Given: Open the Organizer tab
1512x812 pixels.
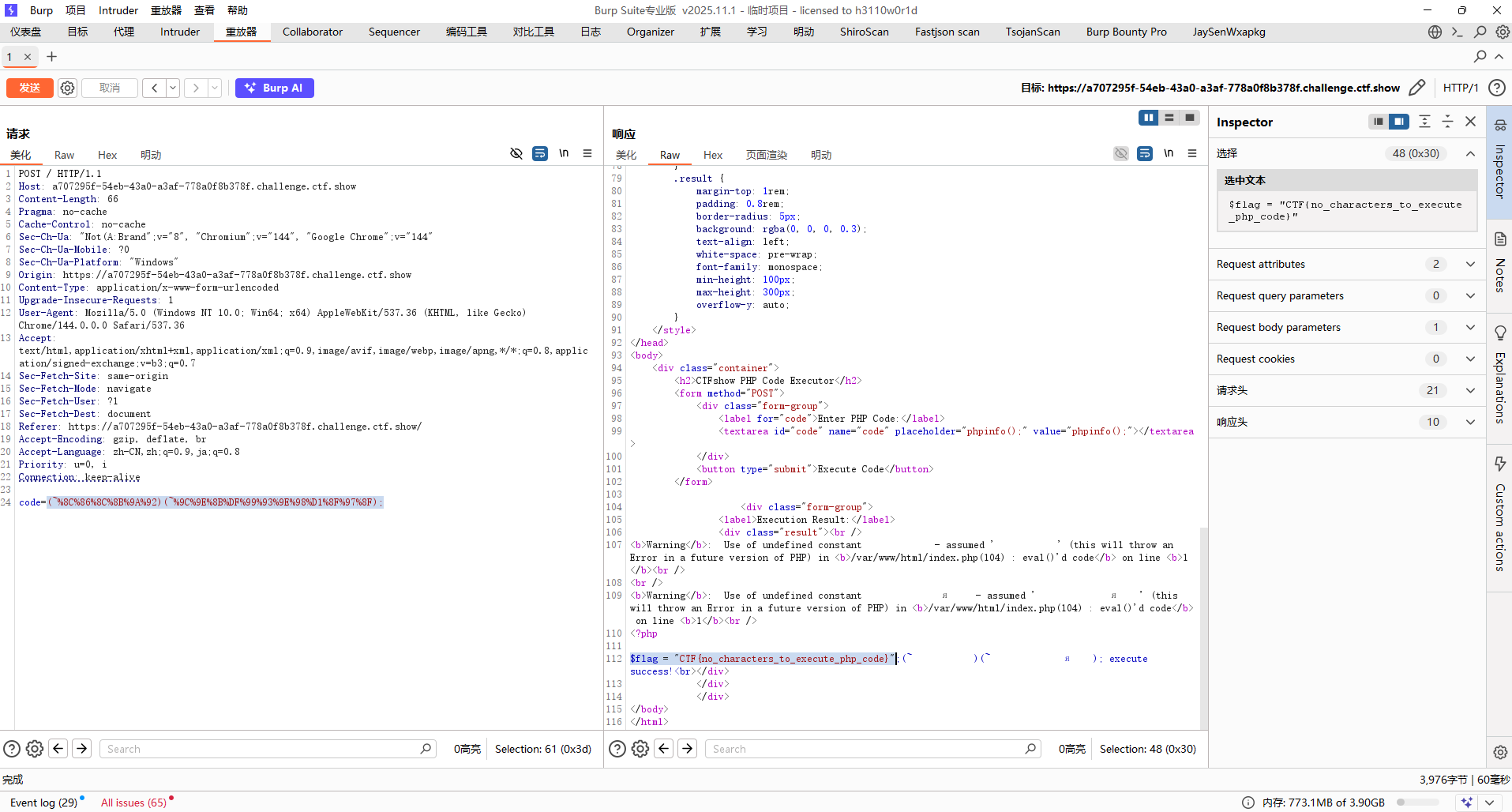Looking at the screenshot, I should point(651,32).
